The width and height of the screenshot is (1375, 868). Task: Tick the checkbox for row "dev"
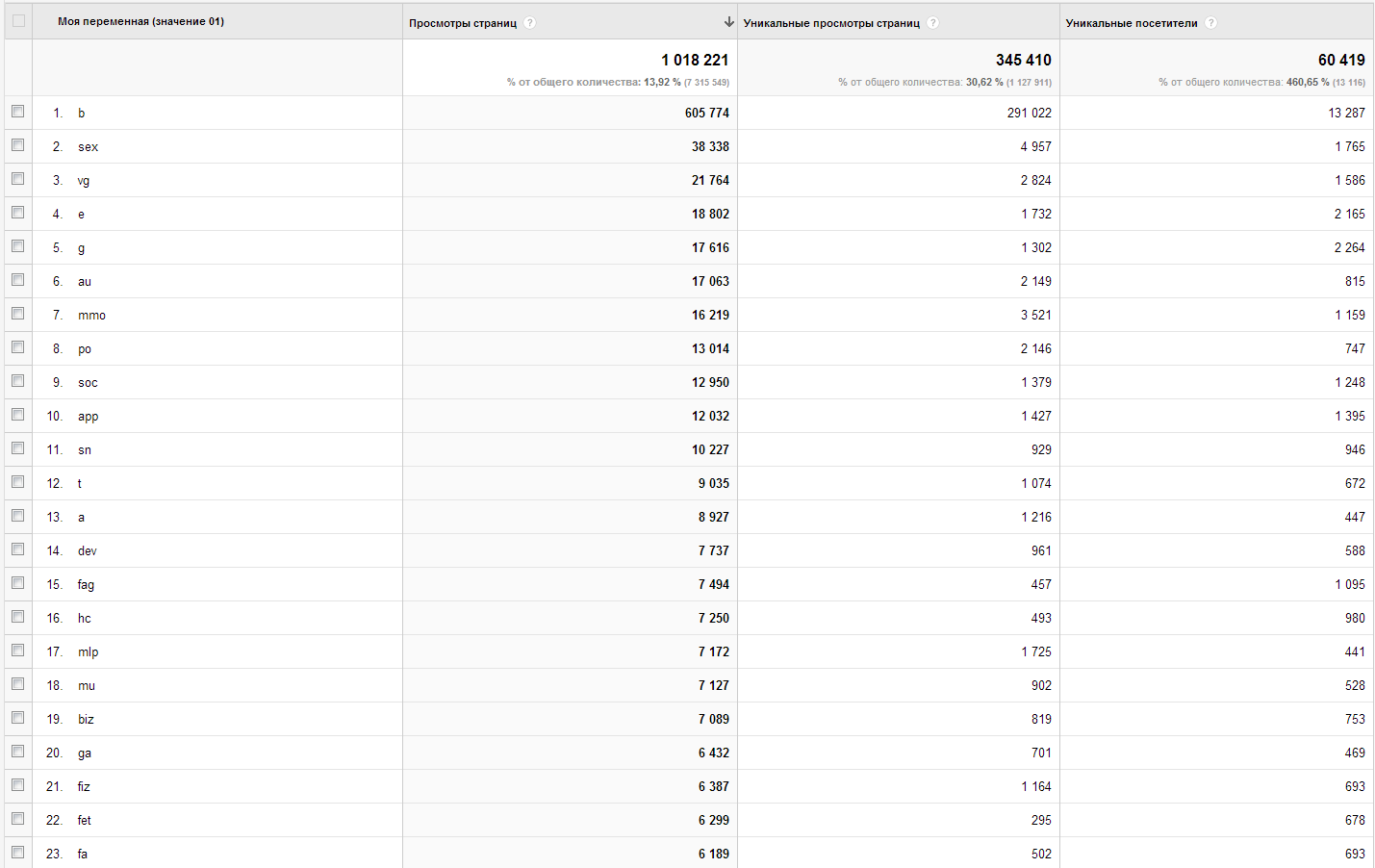pos(18,549)
